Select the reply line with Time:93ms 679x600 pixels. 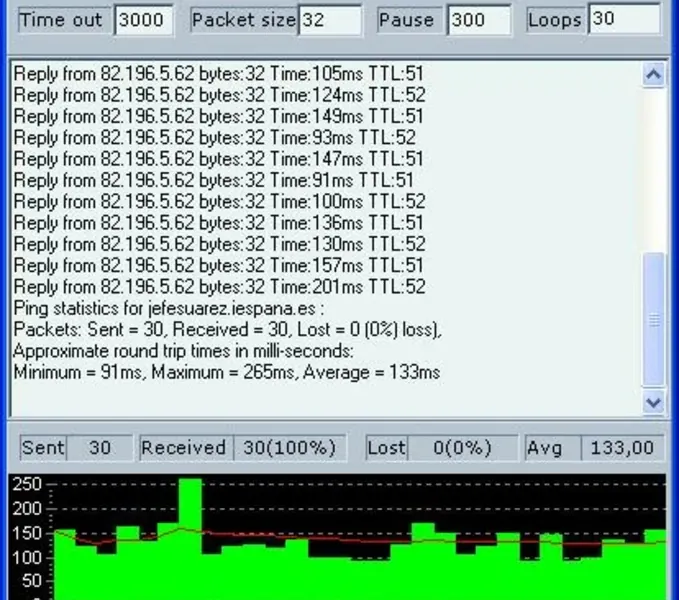pos(215,137)
